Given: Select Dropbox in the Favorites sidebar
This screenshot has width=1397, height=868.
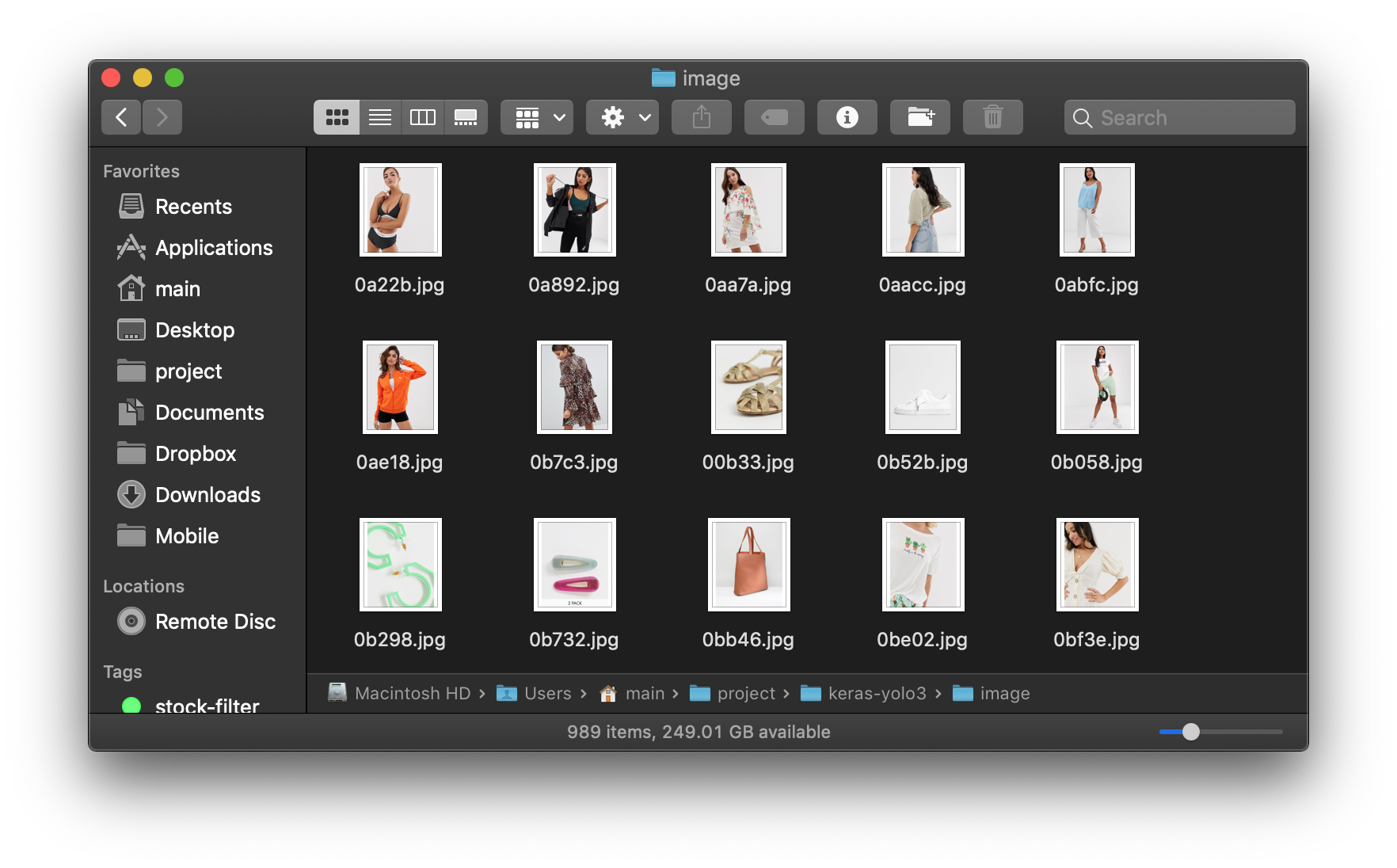Looking at the screenshot, I should click(196, 454).
